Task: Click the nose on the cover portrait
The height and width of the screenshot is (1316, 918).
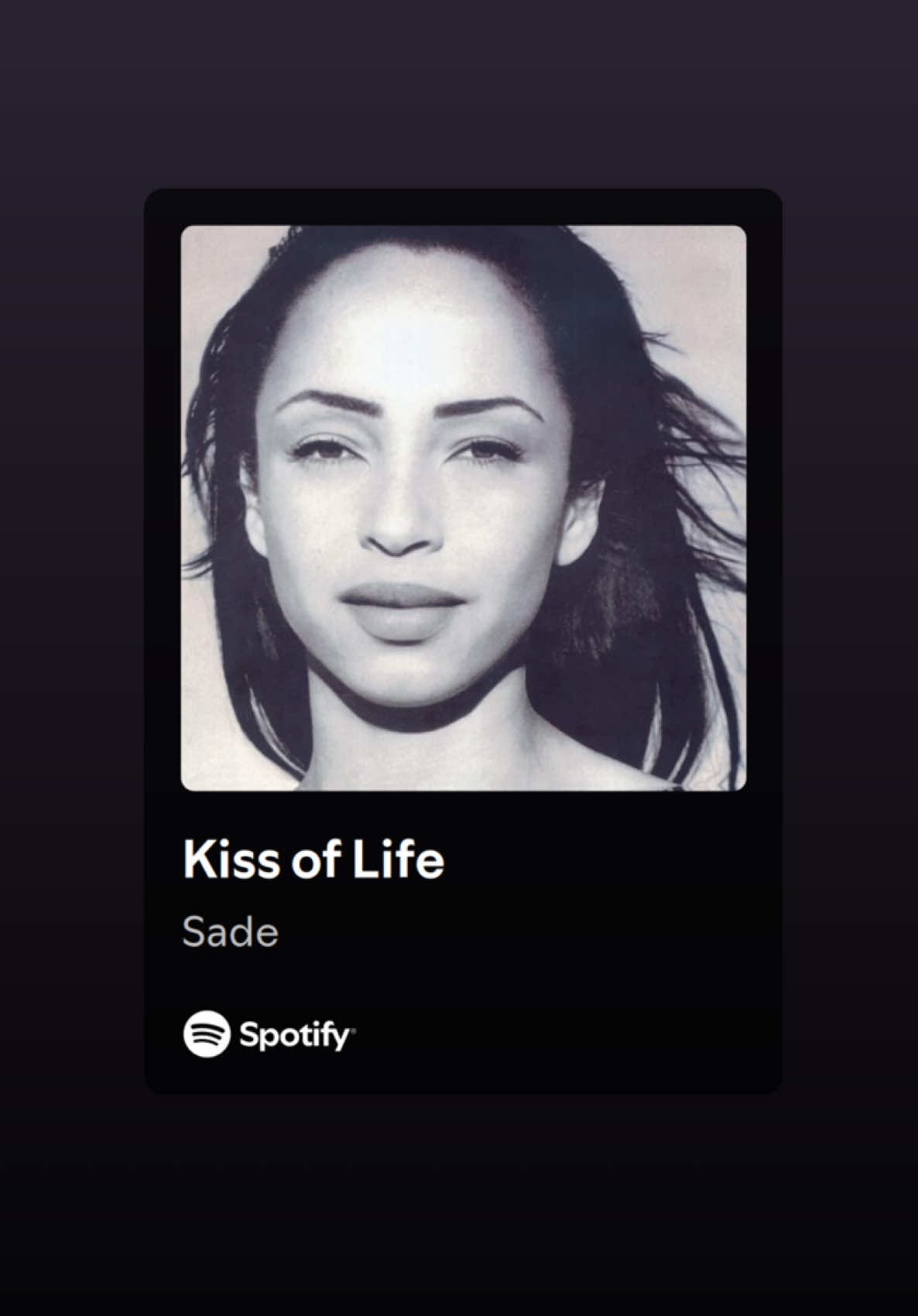Action: 400,526
